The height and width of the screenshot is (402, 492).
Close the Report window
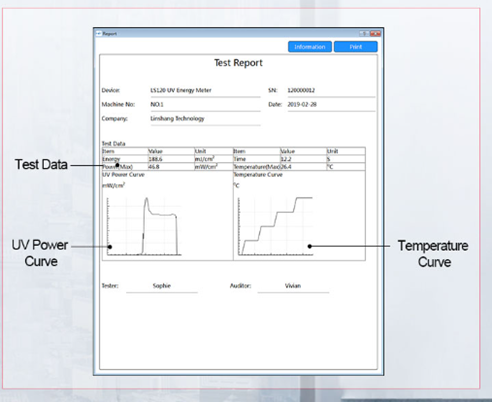(x=375, y=33)
